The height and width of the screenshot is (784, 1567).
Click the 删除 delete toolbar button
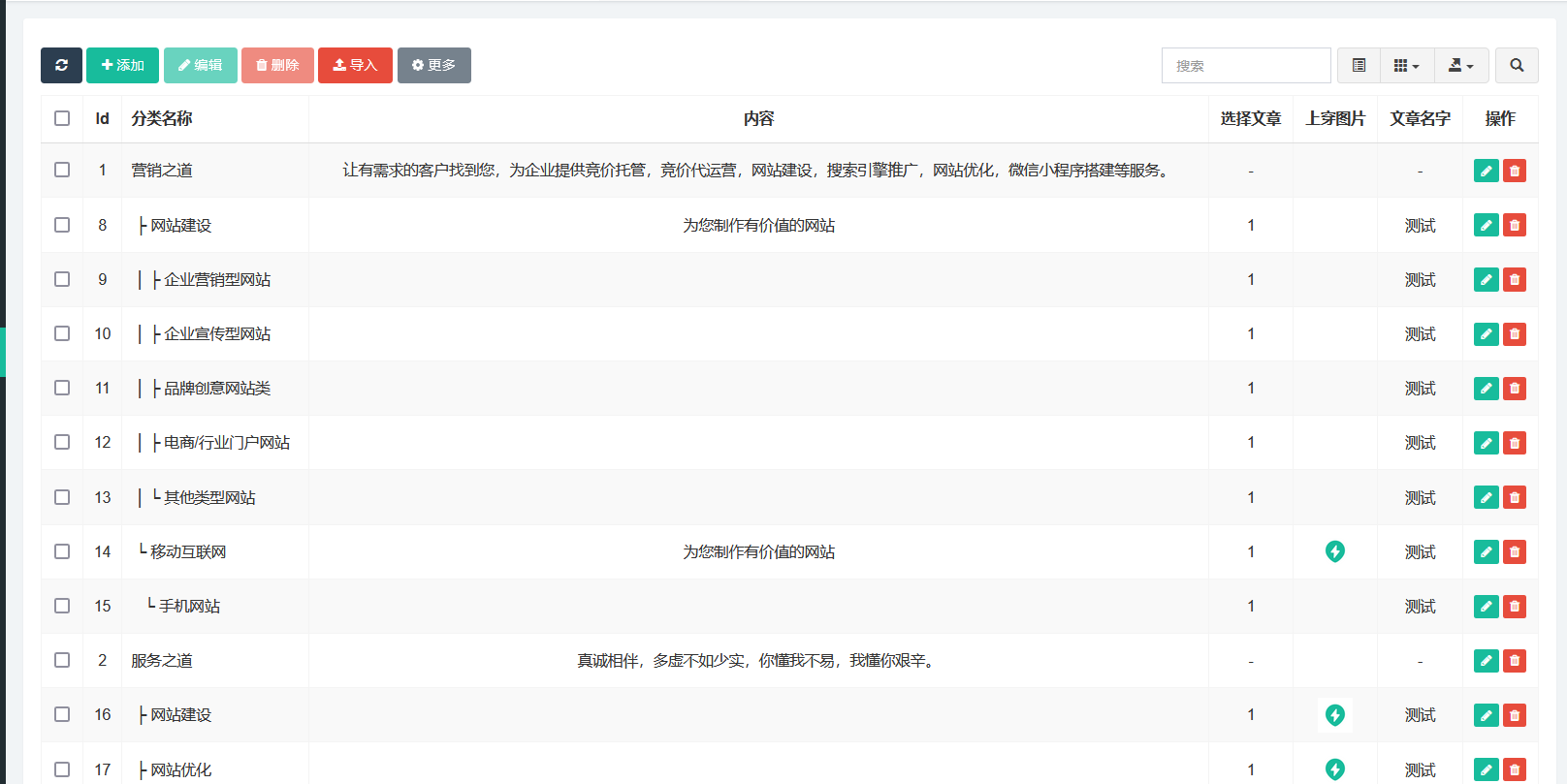pyautogui.click(x=277, y=65)
